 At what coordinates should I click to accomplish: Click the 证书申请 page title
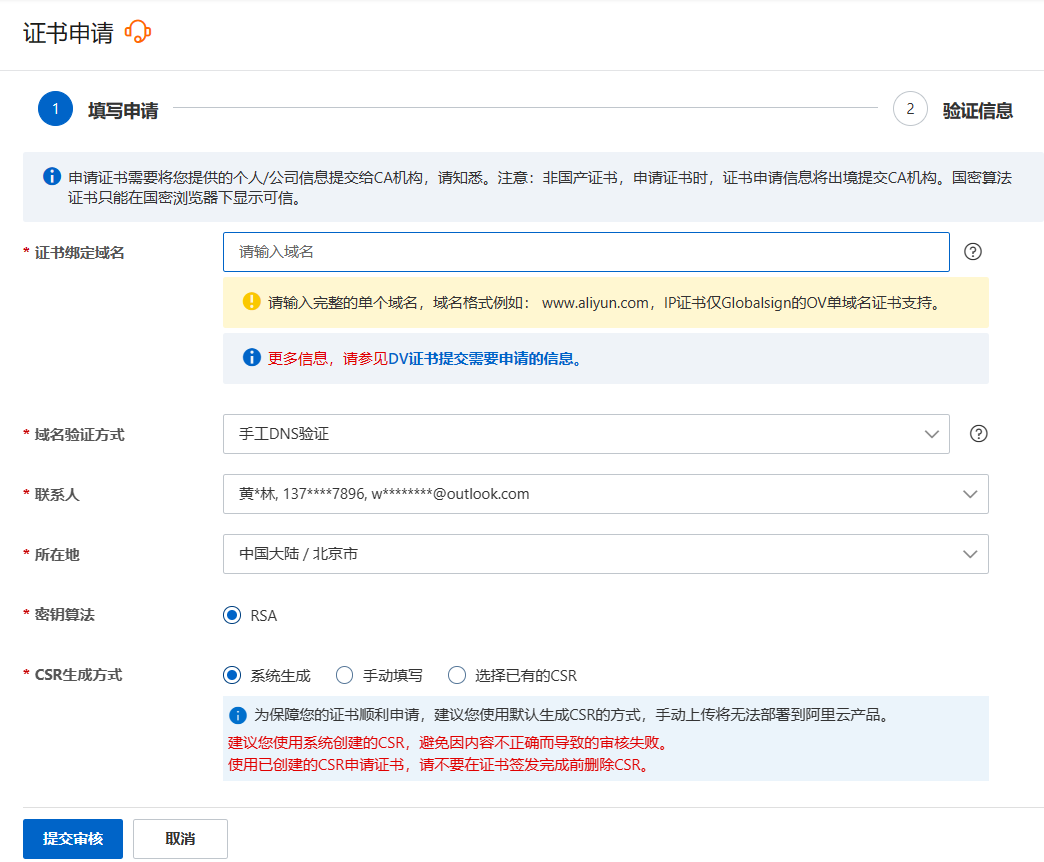(x=68, y=33)
